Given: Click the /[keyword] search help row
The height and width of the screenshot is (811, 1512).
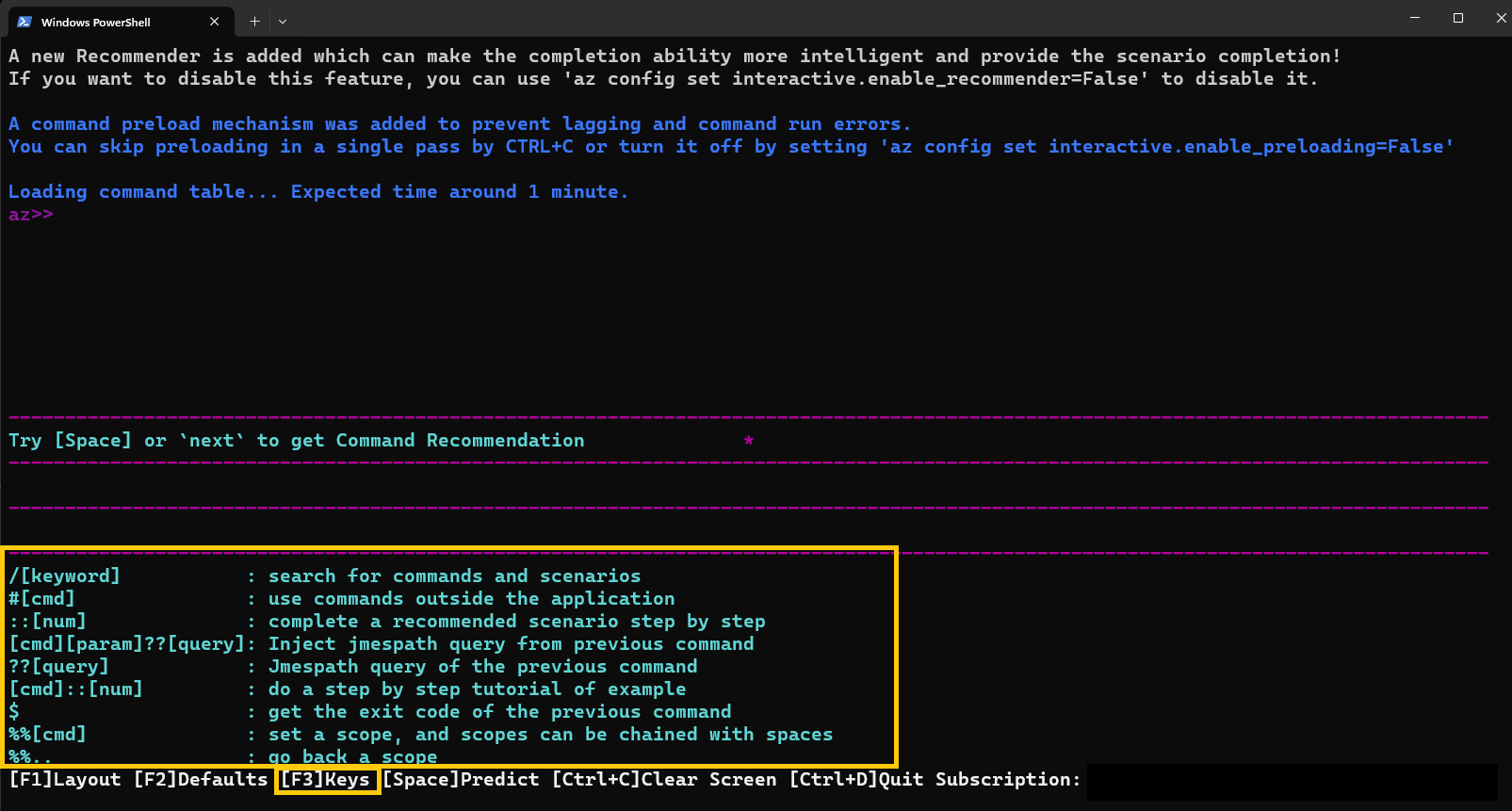Looking at the screenshot, I should click(325, 576).
